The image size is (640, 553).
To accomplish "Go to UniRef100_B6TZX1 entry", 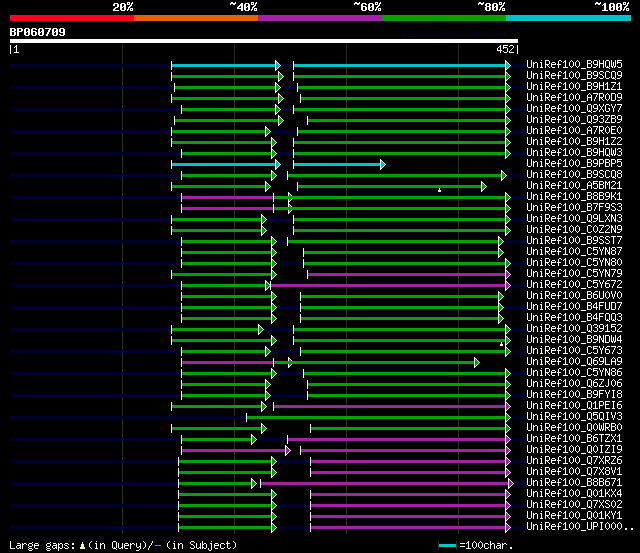I will coord(574,439).
